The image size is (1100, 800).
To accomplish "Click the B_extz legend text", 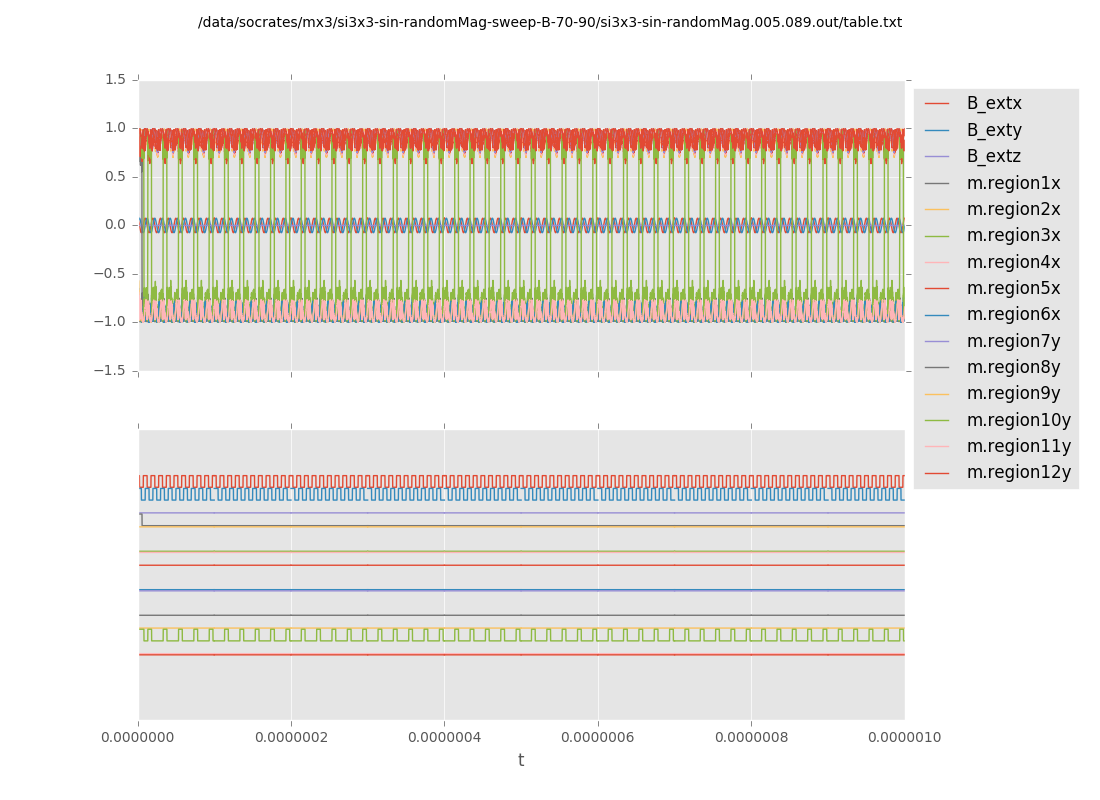I will pos(993,156).
